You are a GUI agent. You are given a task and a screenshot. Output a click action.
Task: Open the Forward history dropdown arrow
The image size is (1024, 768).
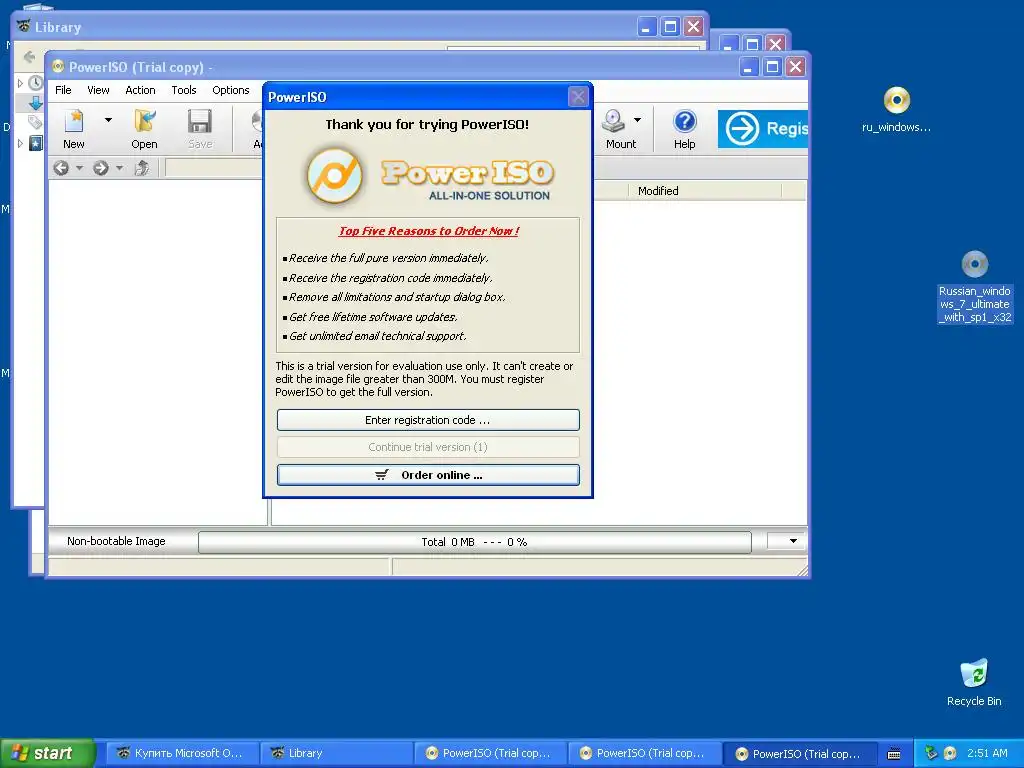point(120,168)
